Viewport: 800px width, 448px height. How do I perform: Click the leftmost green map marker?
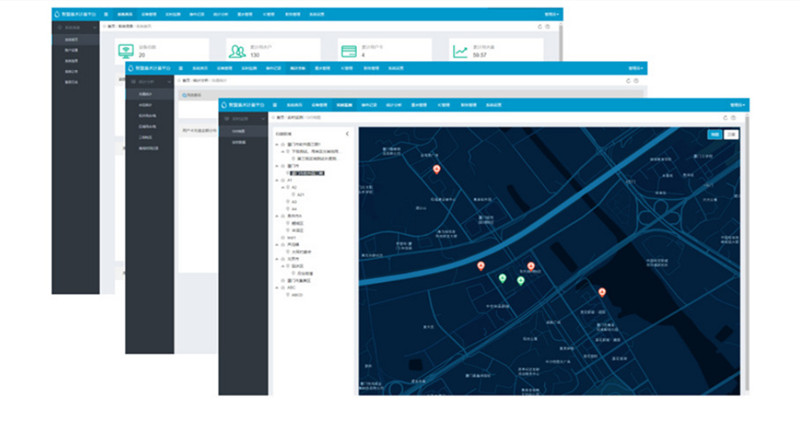click(x=502, y=277)
